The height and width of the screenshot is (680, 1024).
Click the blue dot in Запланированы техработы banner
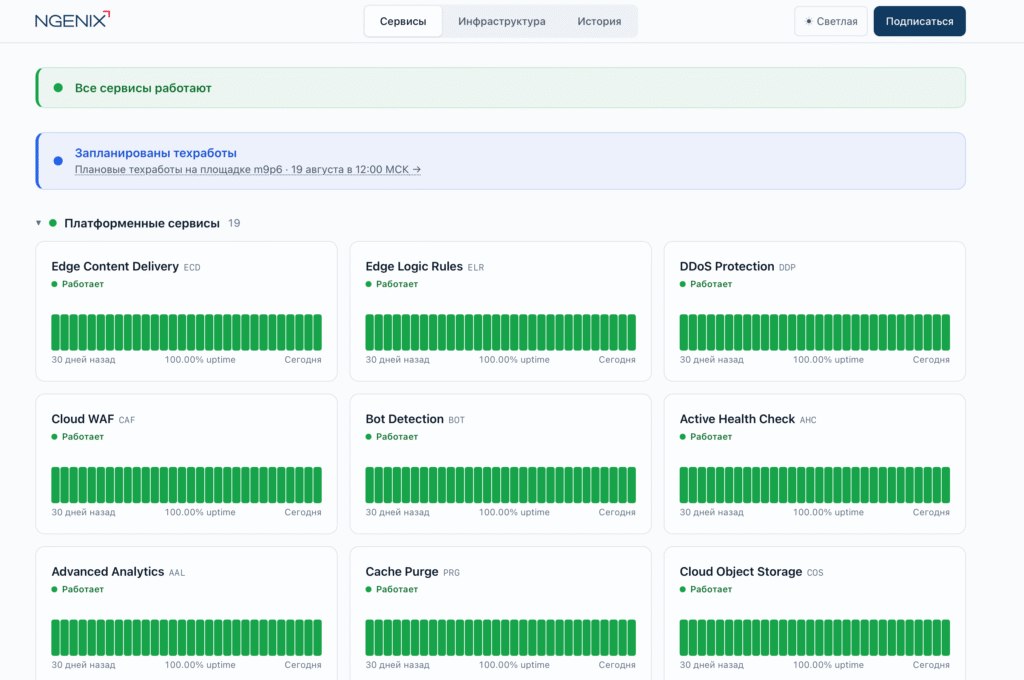[x=58, y=161]
